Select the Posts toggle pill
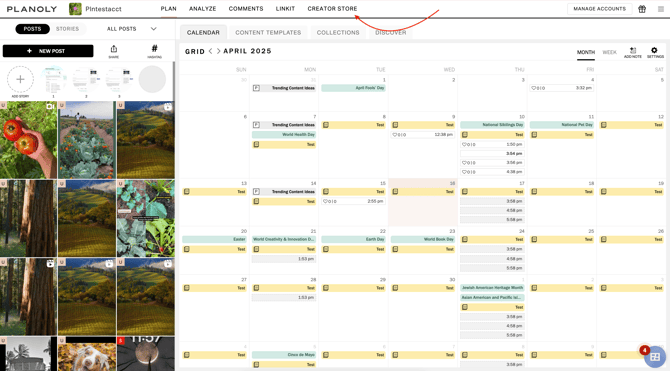 click(x=32, y=29)
